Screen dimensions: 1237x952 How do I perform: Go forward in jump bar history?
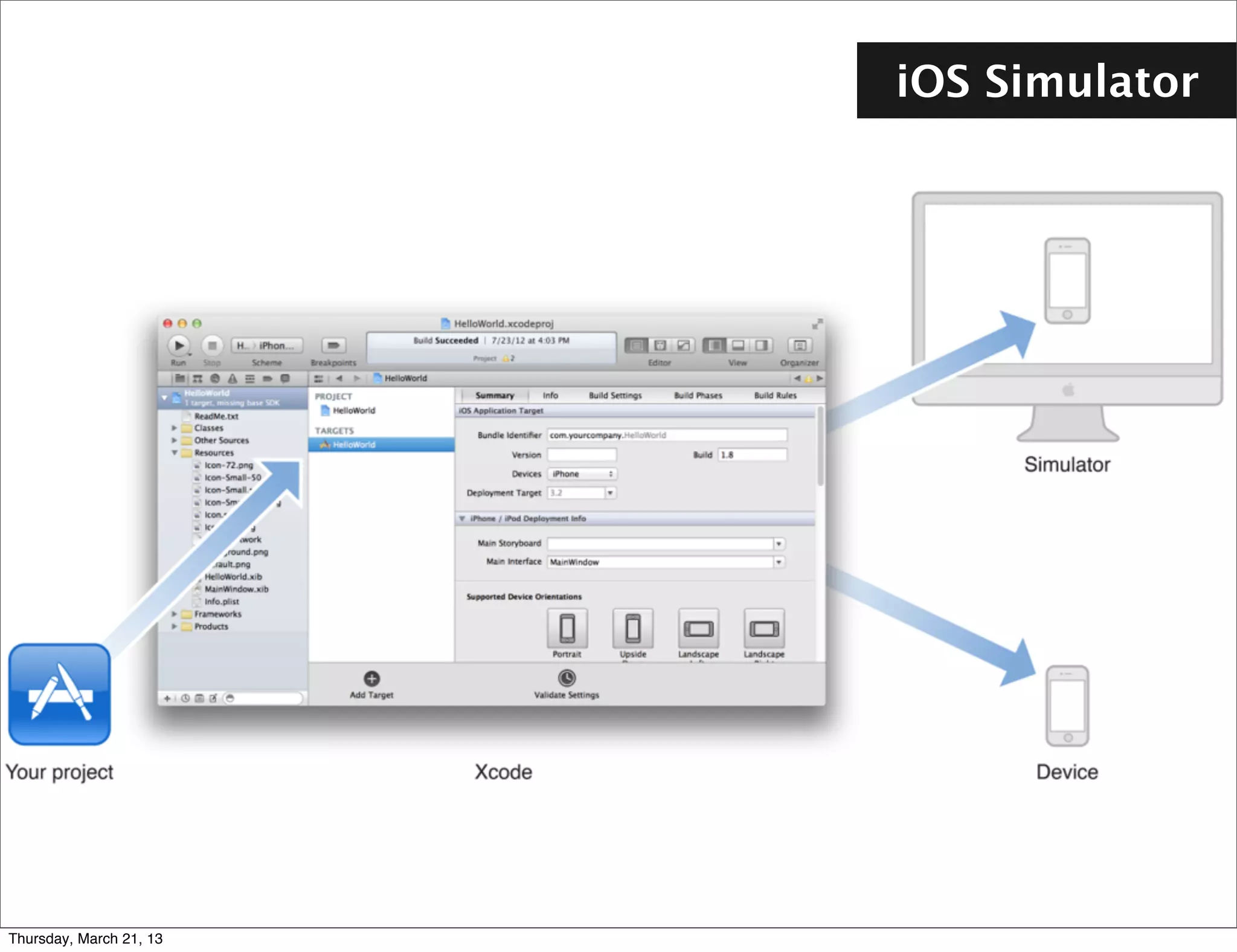(357, 379)
